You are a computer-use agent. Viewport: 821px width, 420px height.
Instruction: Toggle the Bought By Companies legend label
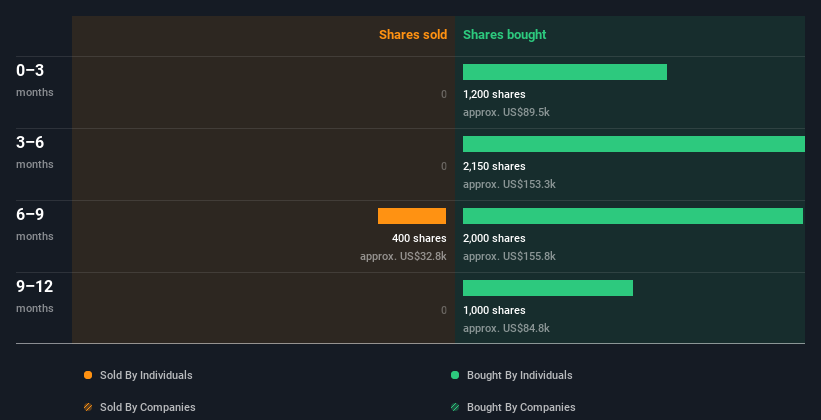[x=521, y=407]
